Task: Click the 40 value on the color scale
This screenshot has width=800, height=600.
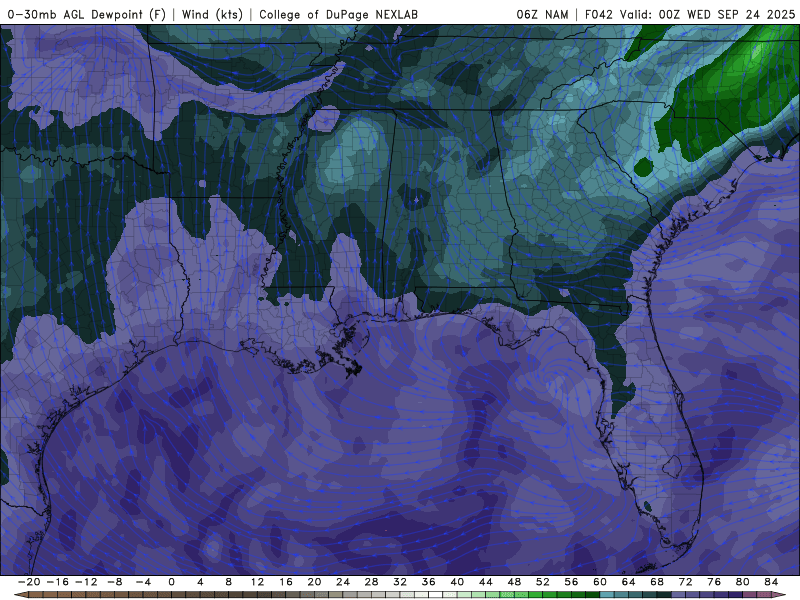Action: pos(457,582)
